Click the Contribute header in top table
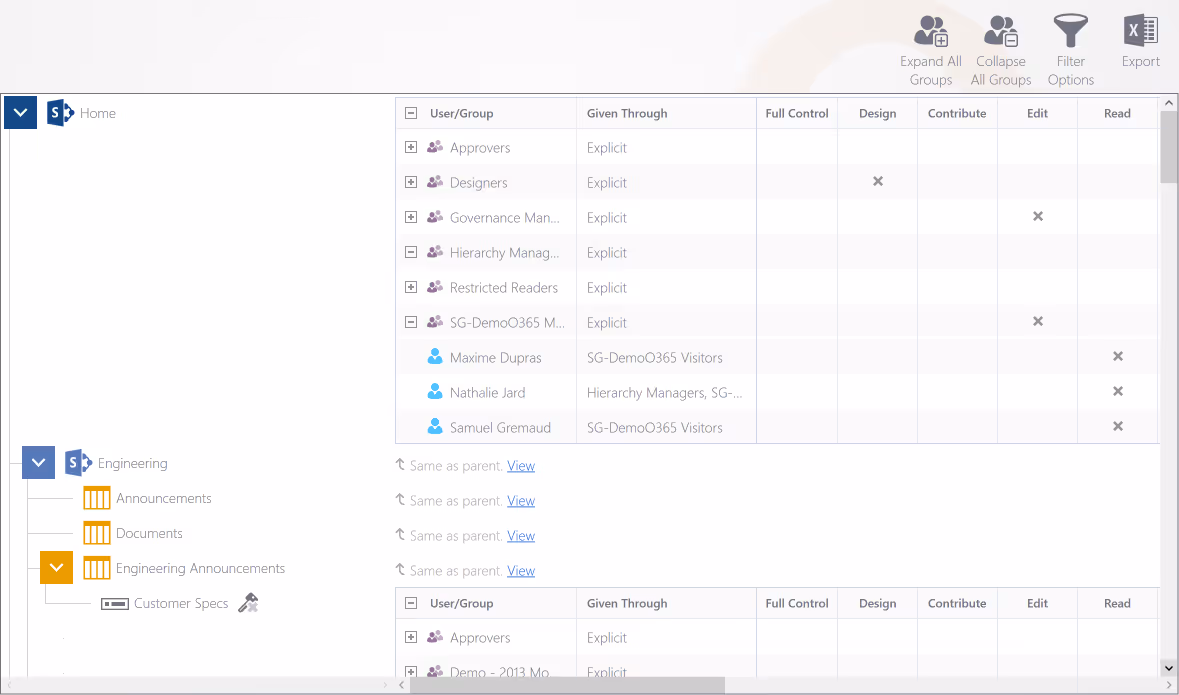 click(x=957, y=113)
